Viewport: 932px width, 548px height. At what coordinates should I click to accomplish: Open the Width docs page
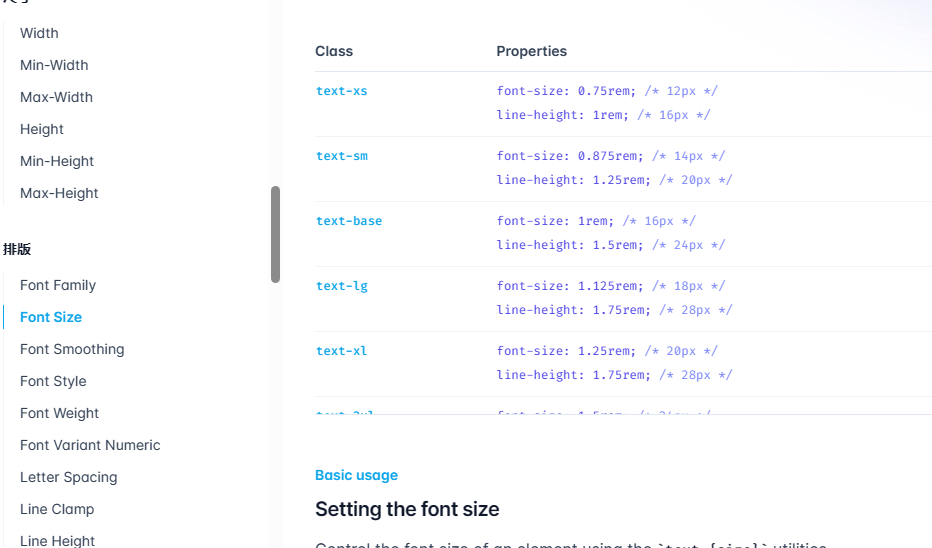click(39, 33)
